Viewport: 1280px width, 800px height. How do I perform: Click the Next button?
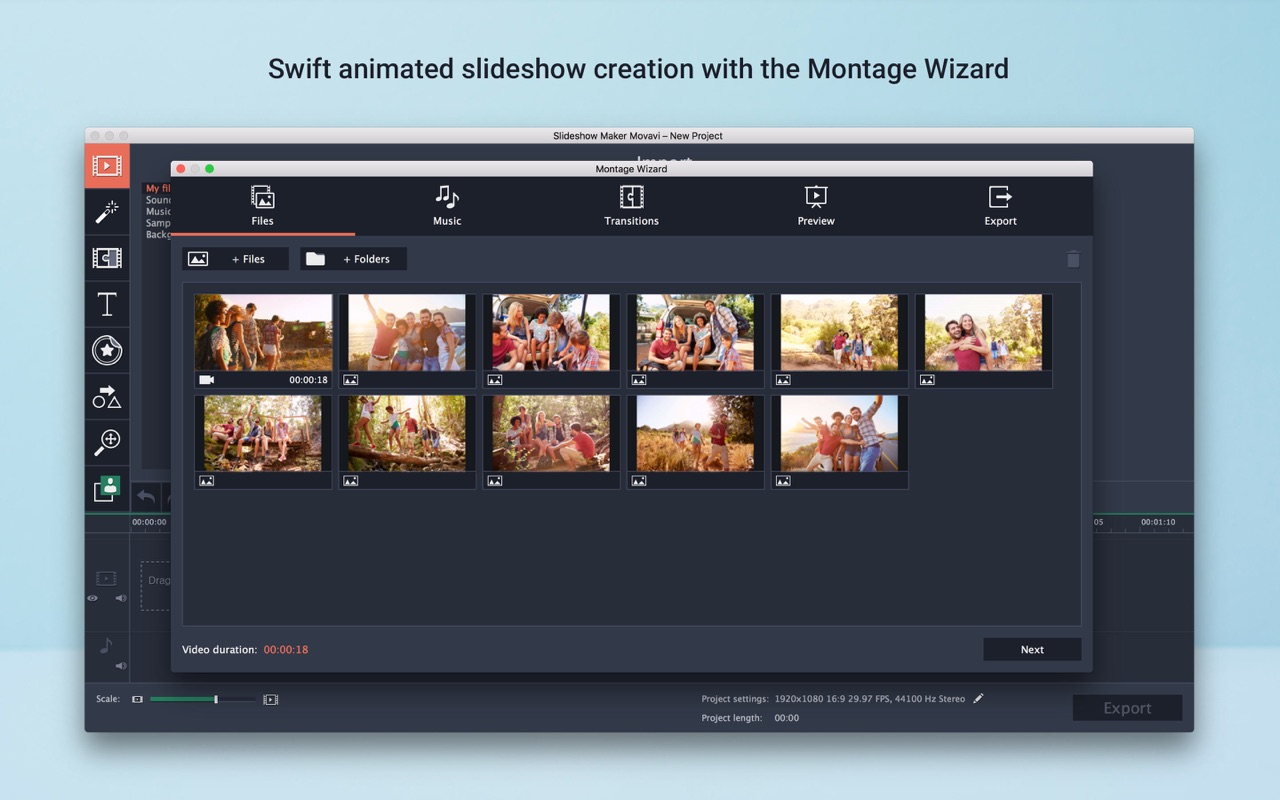tap(1032, 650)
